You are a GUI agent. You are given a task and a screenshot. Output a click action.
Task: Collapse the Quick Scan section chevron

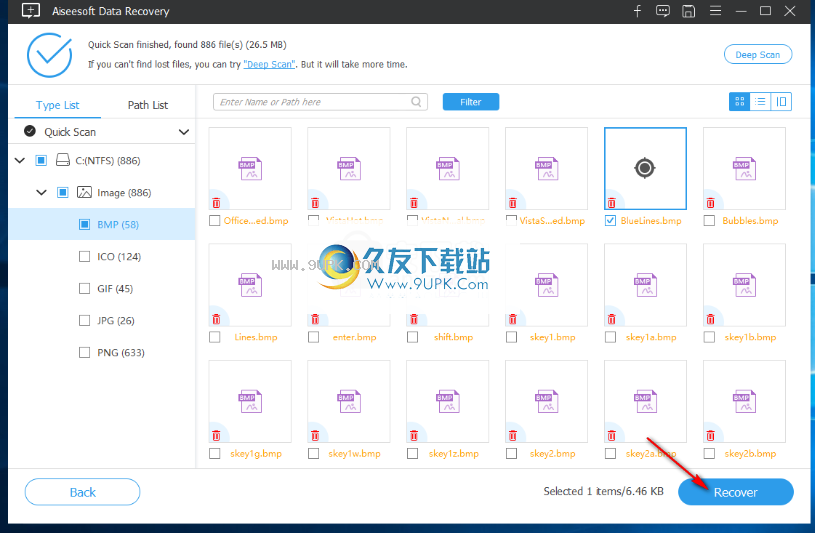coord(183,132)
